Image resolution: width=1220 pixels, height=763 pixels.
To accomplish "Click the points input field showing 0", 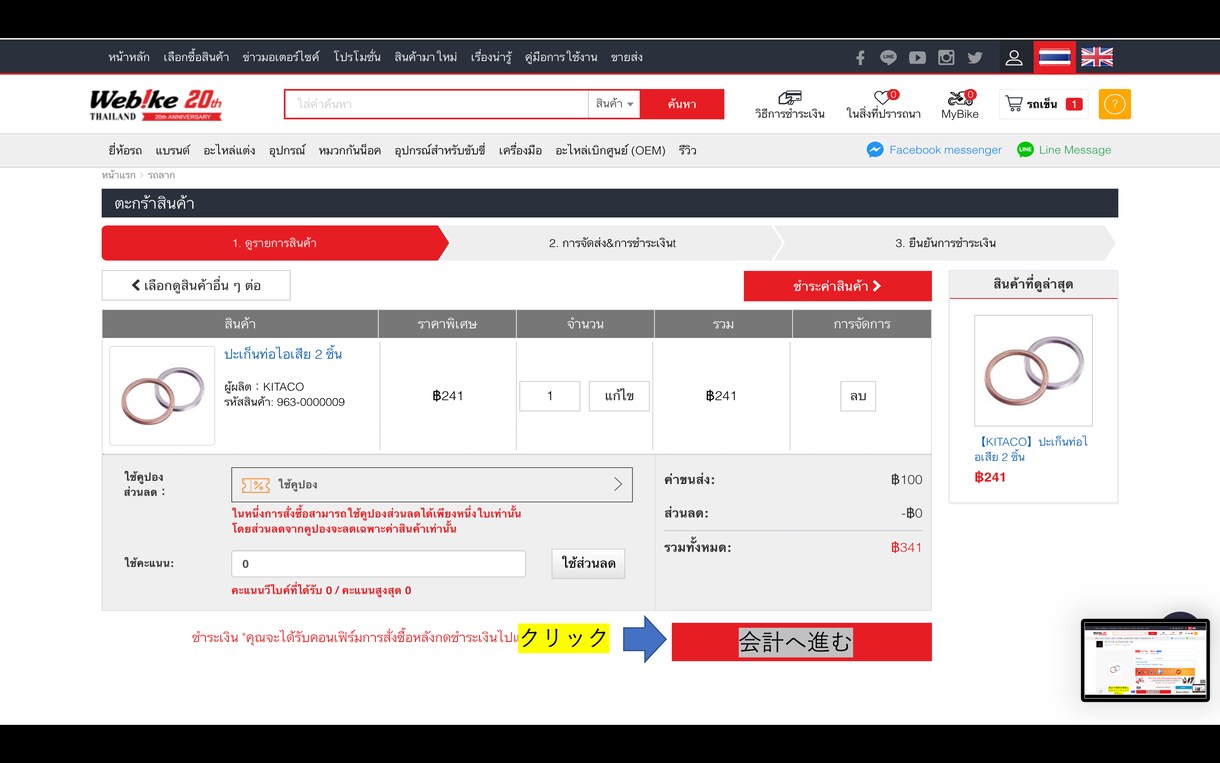I will (x=378, y=564).
